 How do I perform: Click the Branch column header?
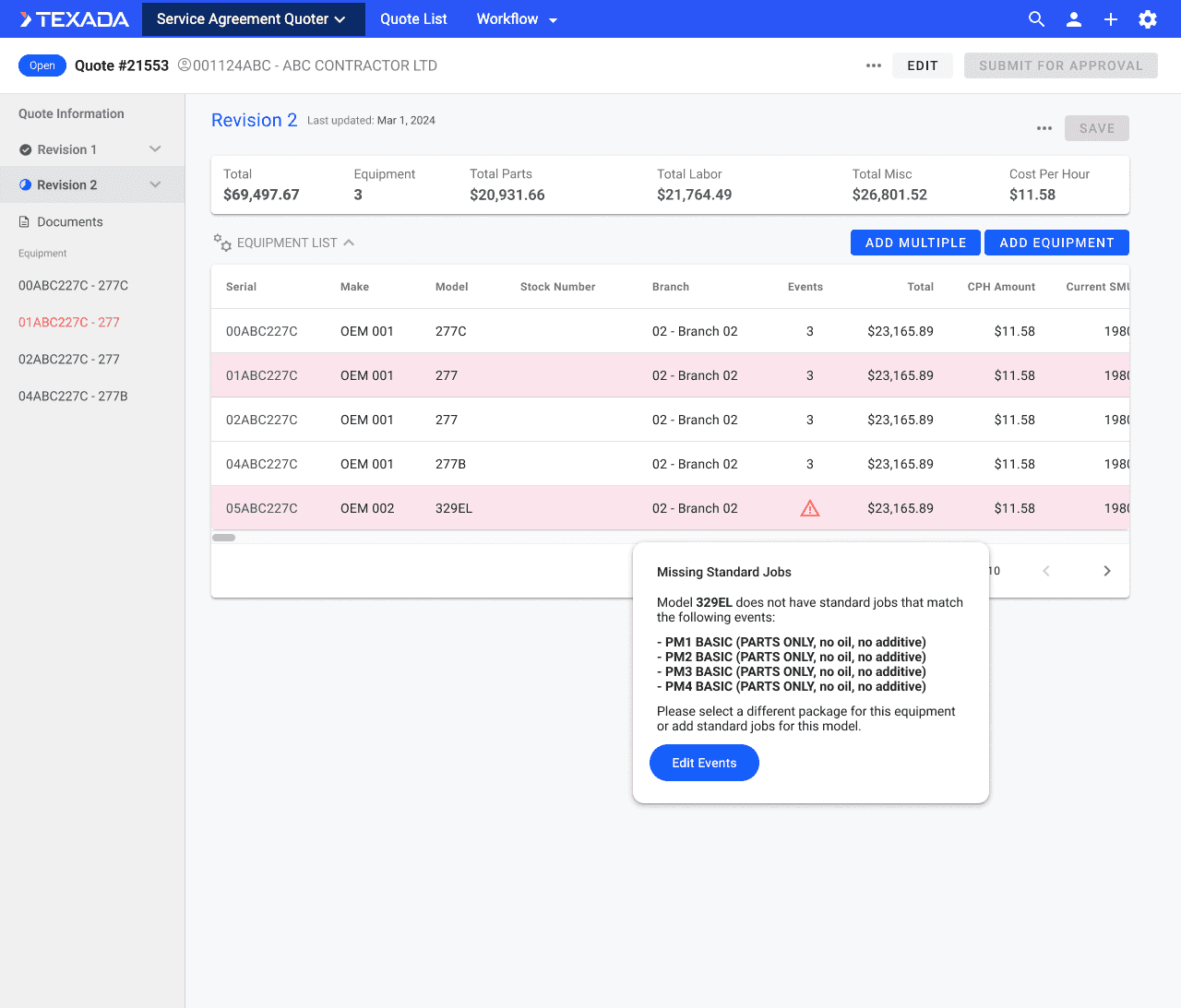[x=671, y=287]
